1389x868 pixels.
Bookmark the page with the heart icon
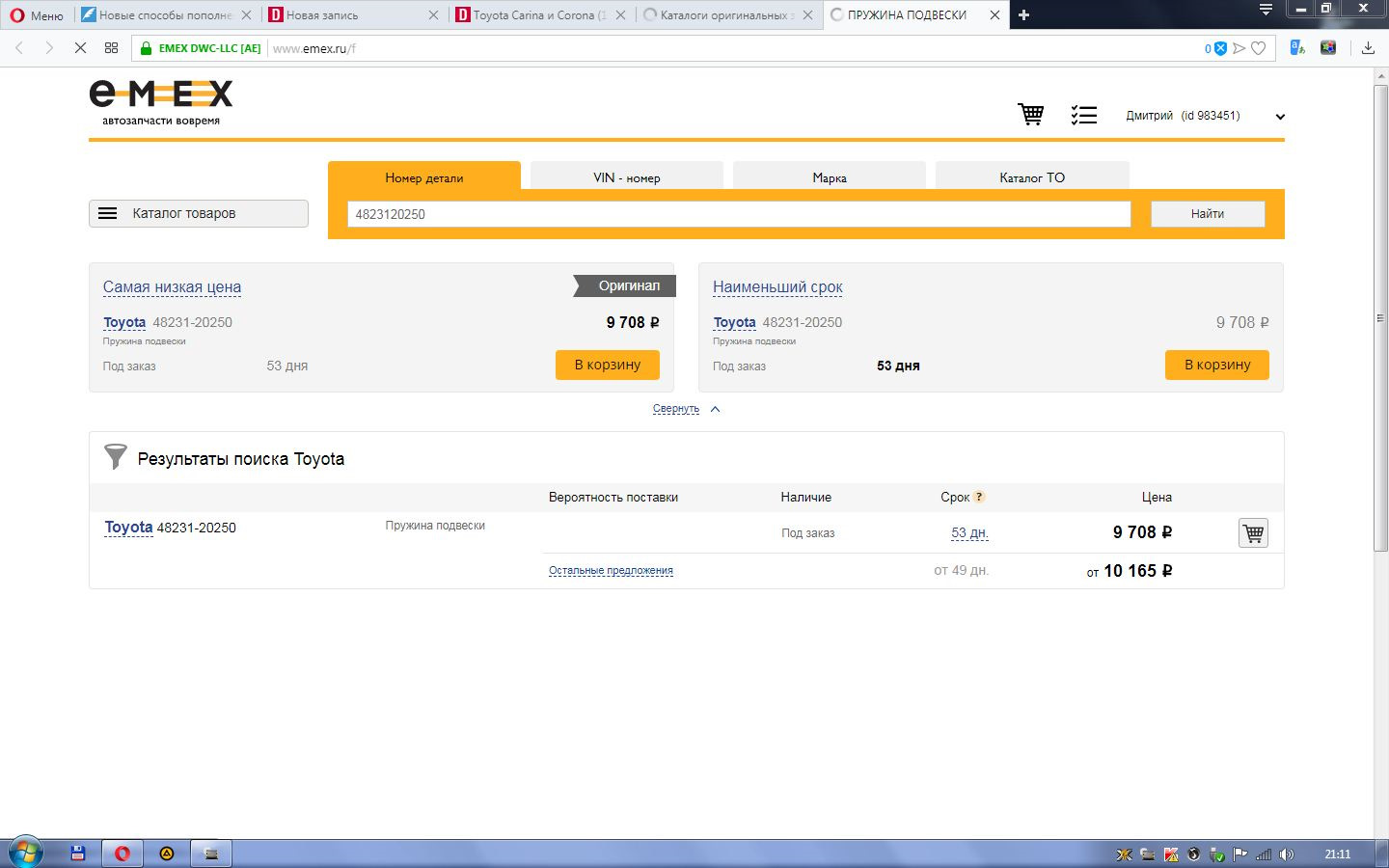coord(1258,48)
